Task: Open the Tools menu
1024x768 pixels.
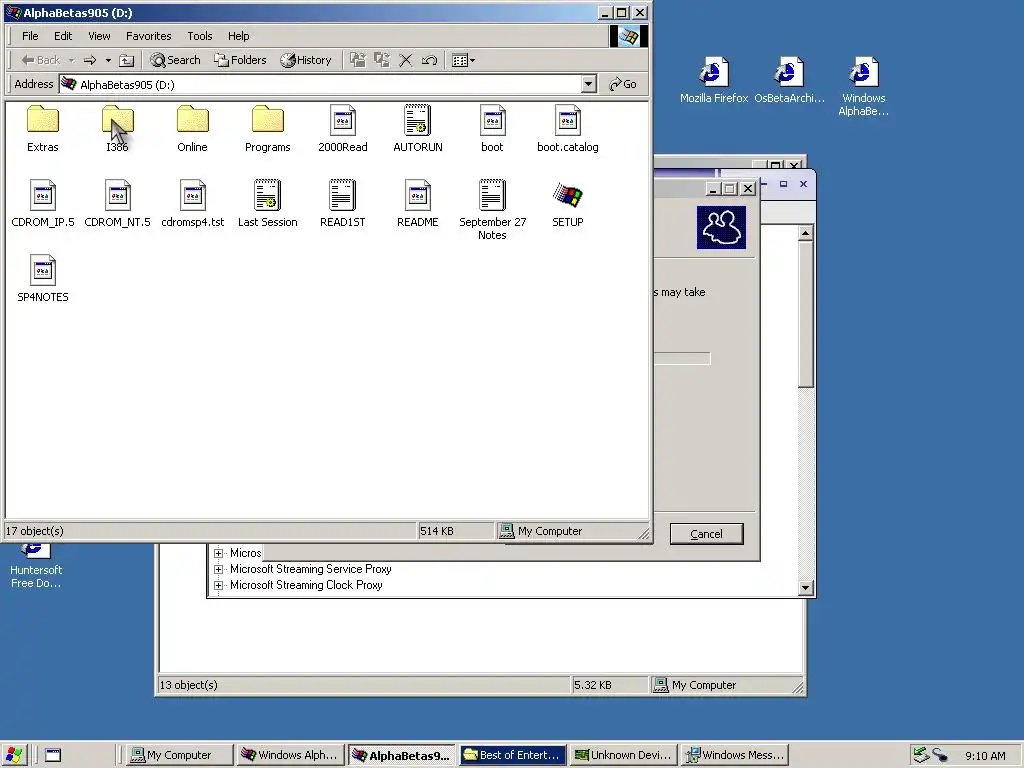Action: point(200,36)
